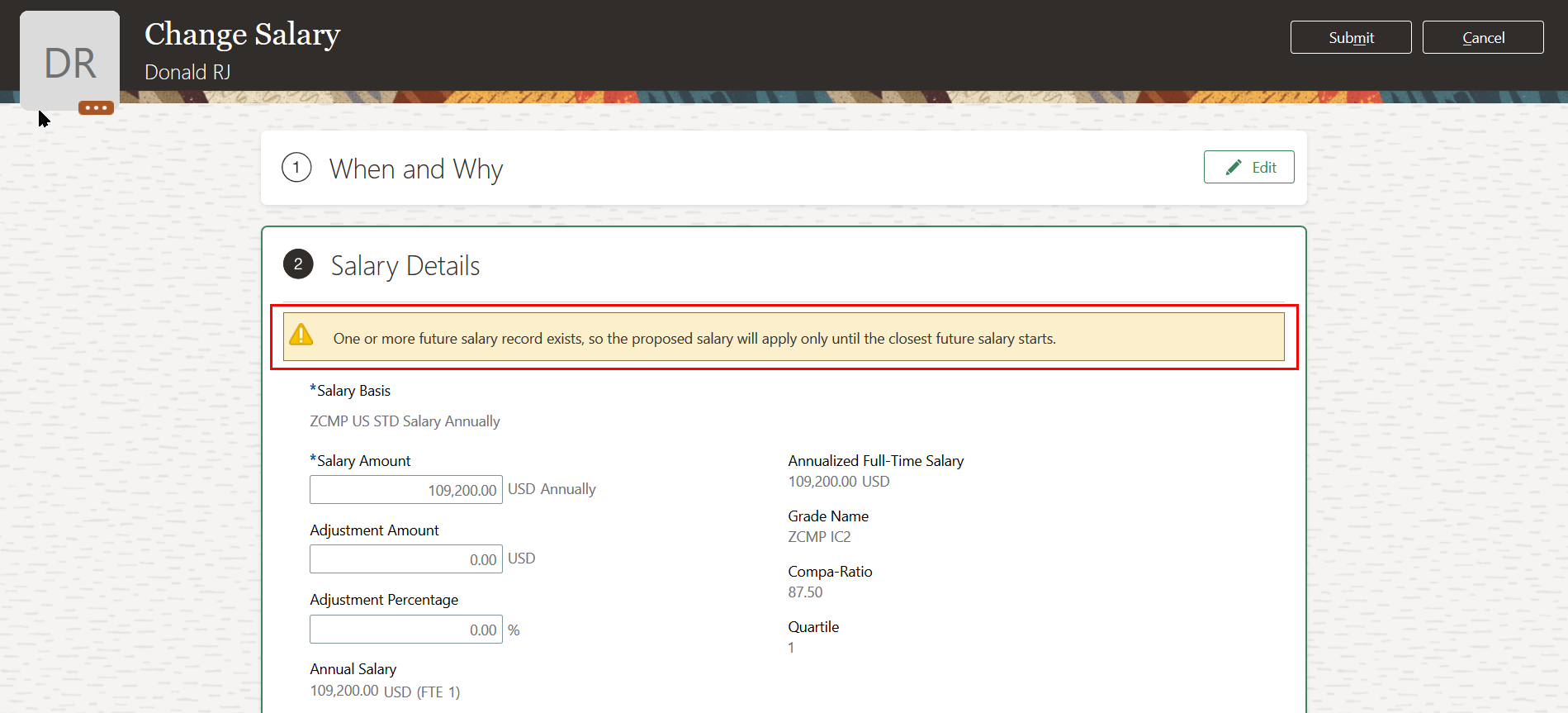Image resolution: width=1568 pixels, height=713 pixels.
Task: Open the When and Why section heading
Action: [416, 169]
